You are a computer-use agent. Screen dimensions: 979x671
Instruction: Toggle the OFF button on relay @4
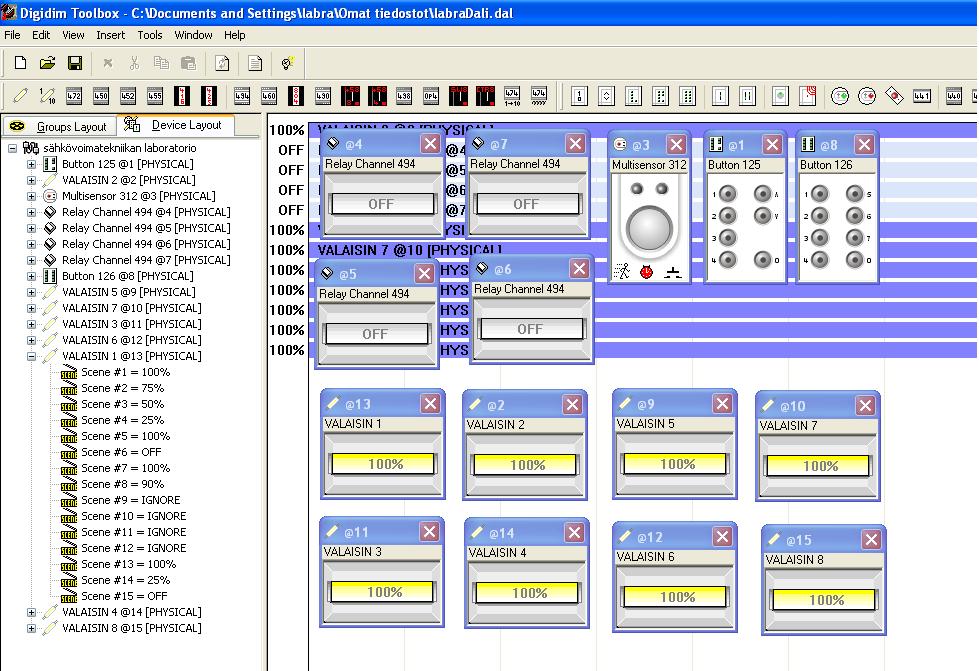[x=381, y=204]
